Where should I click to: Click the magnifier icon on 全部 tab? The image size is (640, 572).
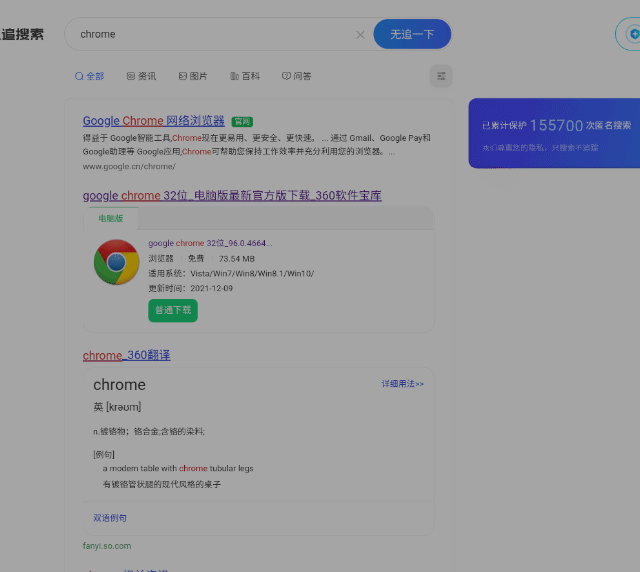point(79,76)
